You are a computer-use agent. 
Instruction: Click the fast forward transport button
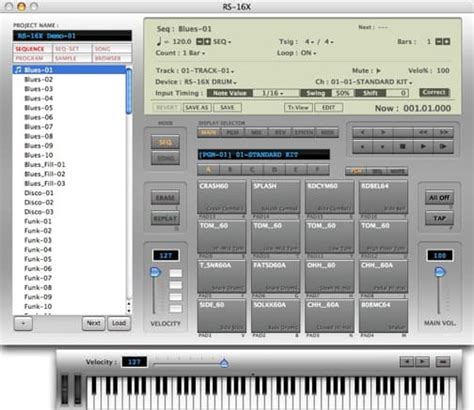coord(443,132)
